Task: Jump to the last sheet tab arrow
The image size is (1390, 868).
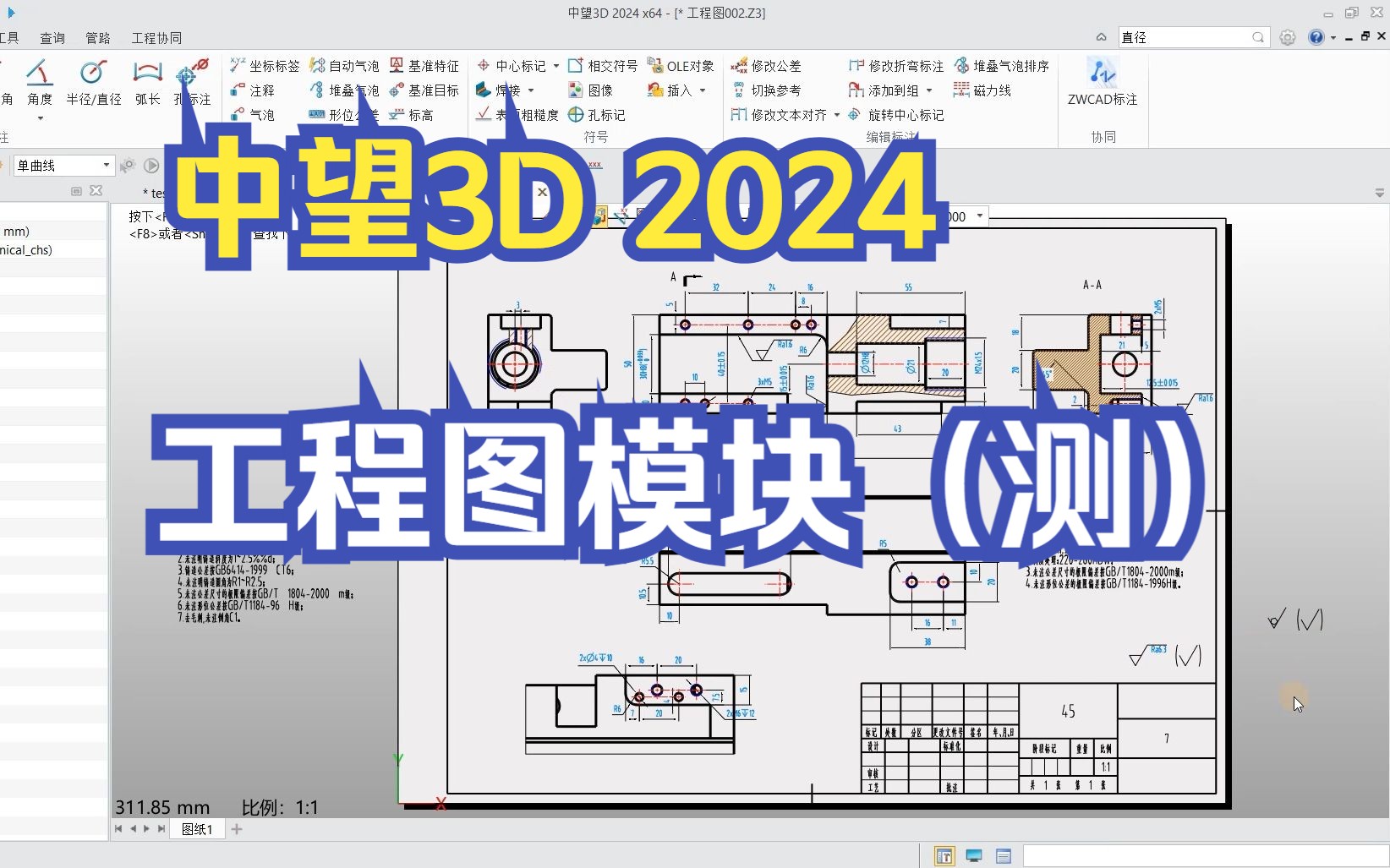Action: pos(161,829)
